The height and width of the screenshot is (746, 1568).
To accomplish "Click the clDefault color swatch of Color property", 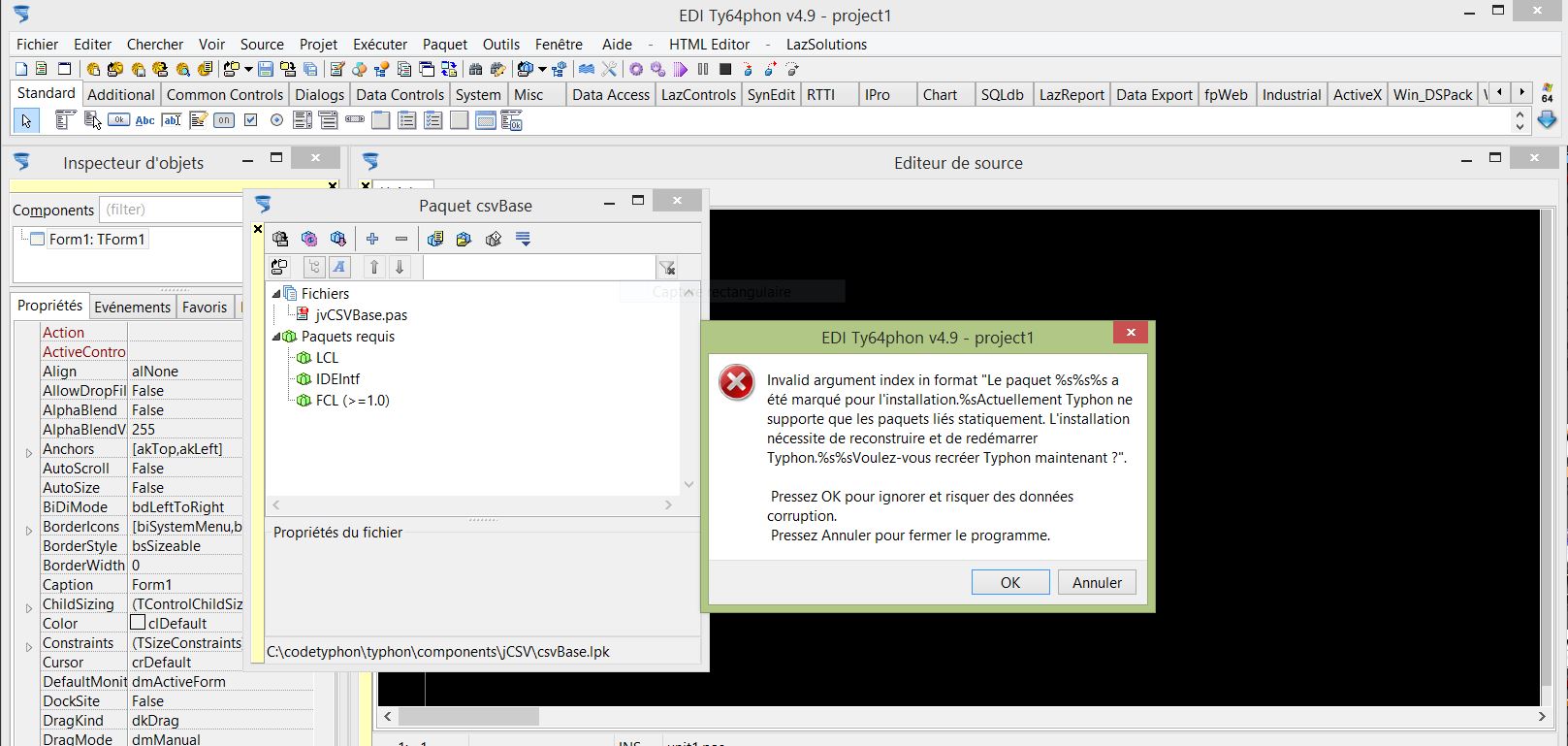I will (x=138, y=623).
